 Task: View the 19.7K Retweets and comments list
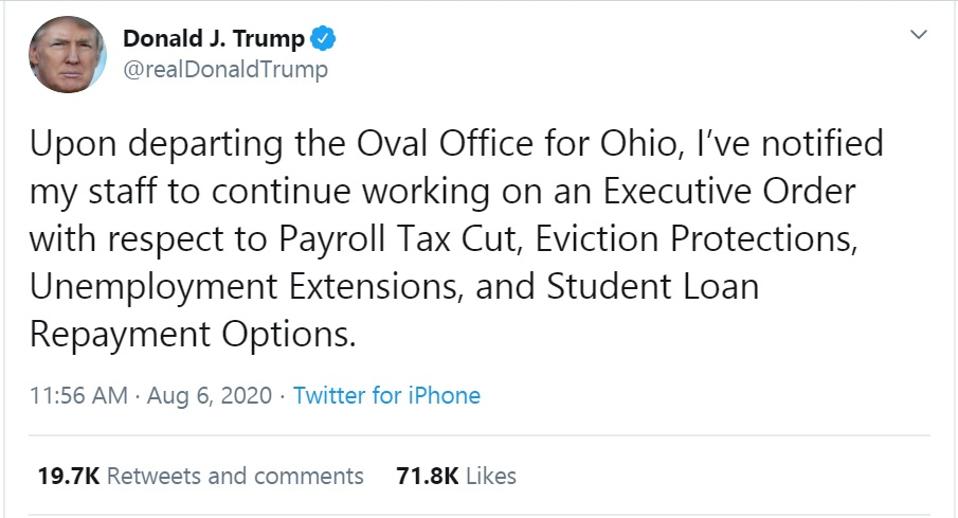coord(200,475)
